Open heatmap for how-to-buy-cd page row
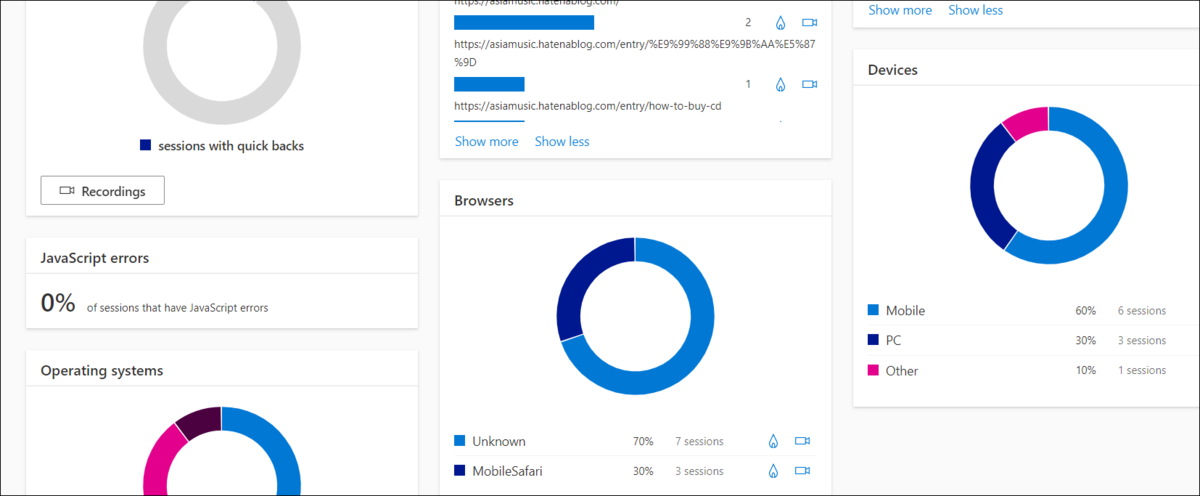 (781, 85)
